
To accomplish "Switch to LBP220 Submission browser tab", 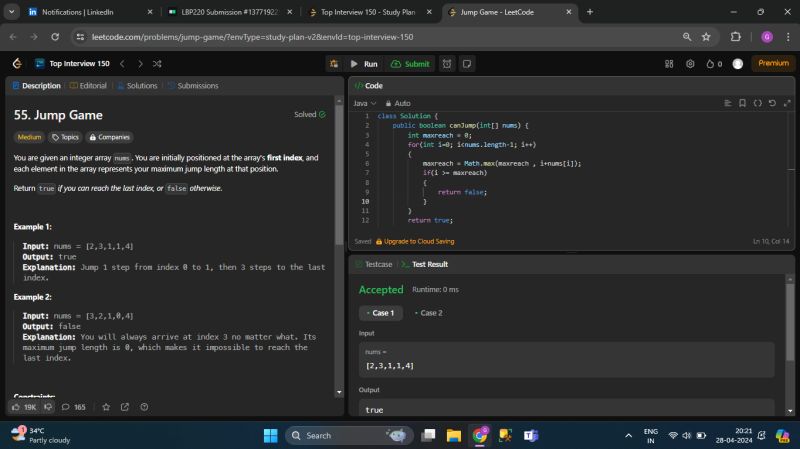I will coord(230,12).
